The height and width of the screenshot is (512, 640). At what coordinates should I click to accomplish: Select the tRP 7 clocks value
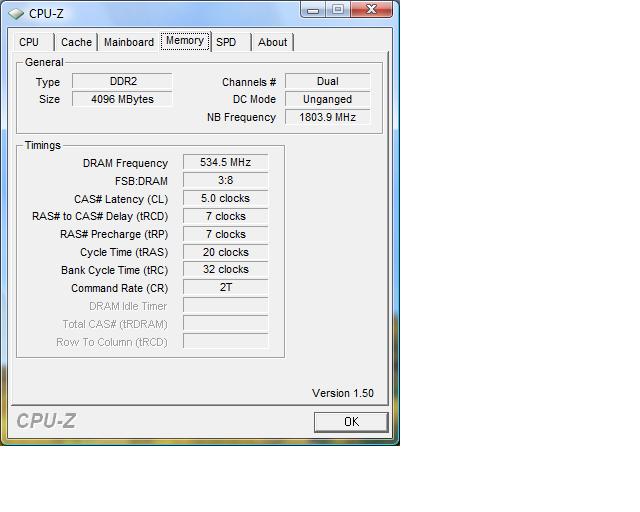pos(226,234)
